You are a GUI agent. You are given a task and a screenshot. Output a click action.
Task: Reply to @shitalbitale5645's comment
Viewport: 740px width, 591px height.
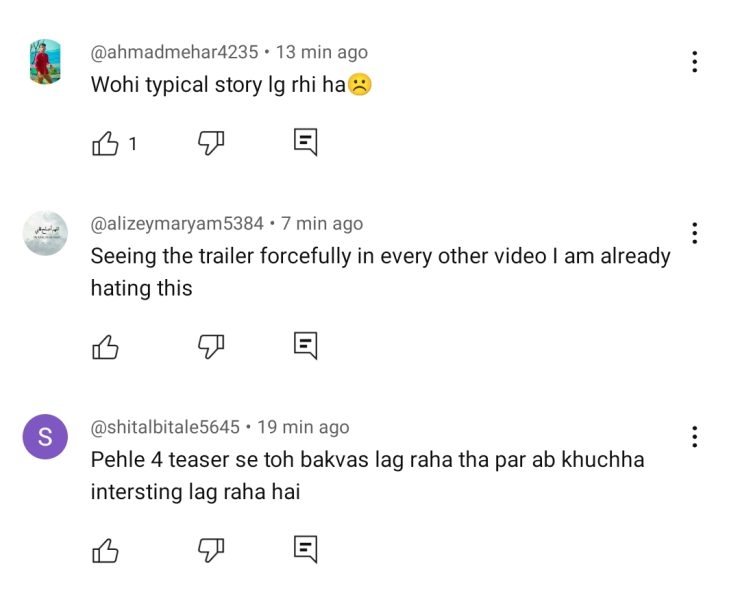pyautogui.click(x=306, y=548)
